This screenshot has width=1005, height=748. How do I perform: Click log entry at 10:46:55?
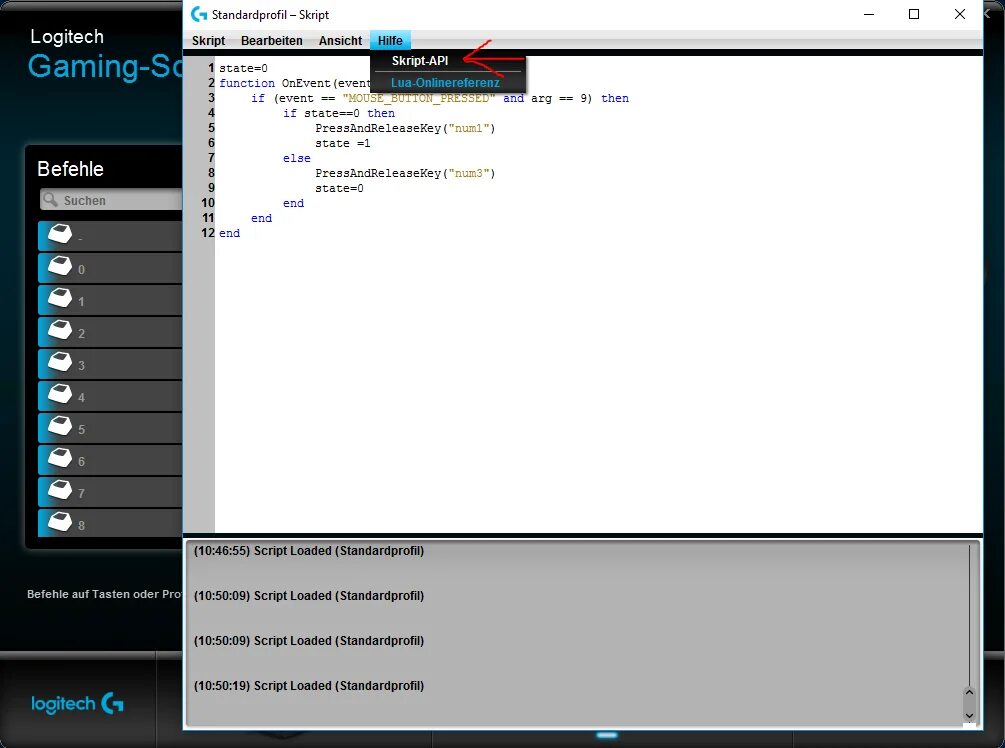click(x=309, y=551)
